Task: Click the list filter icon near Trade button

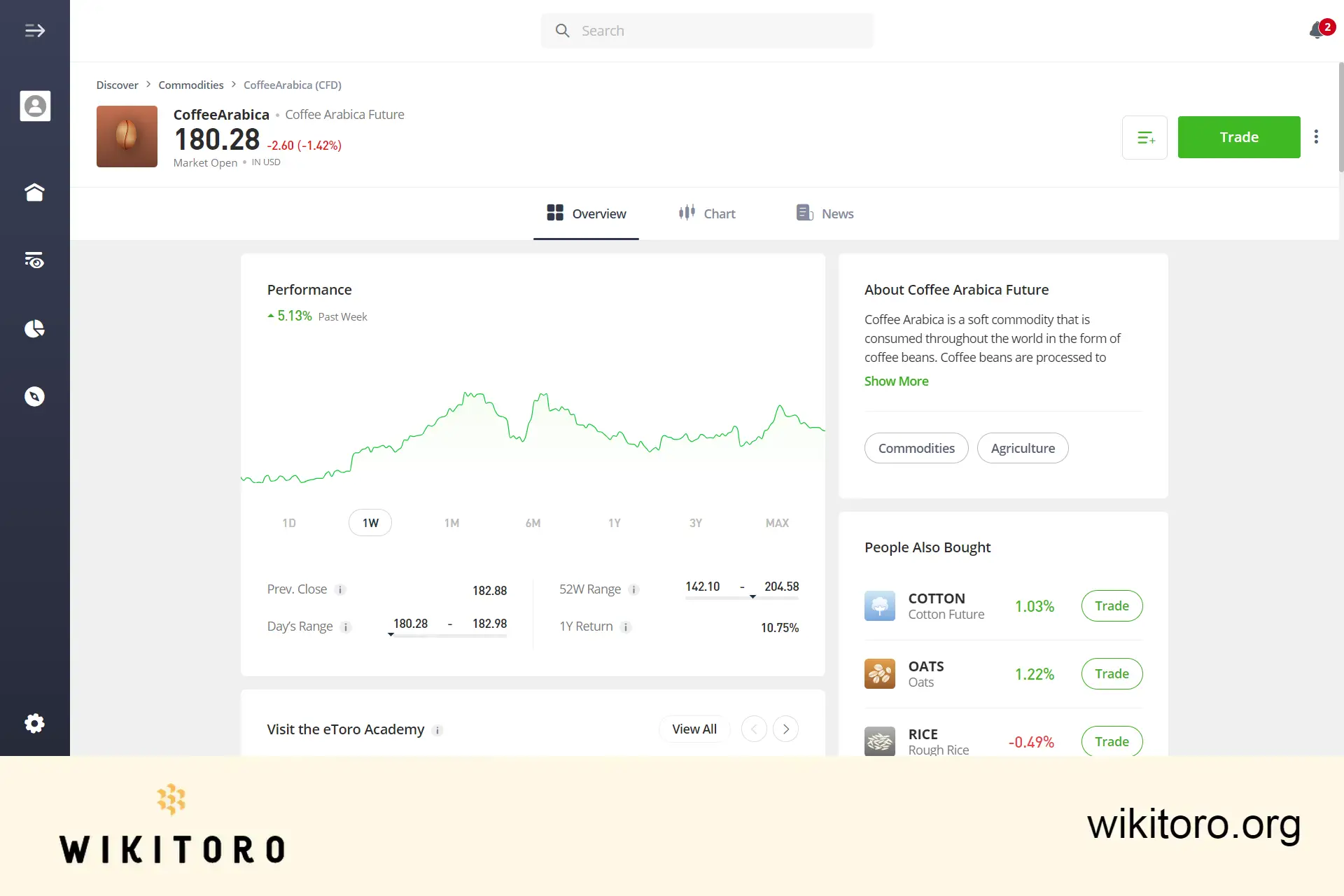Action: [1145, 136]
